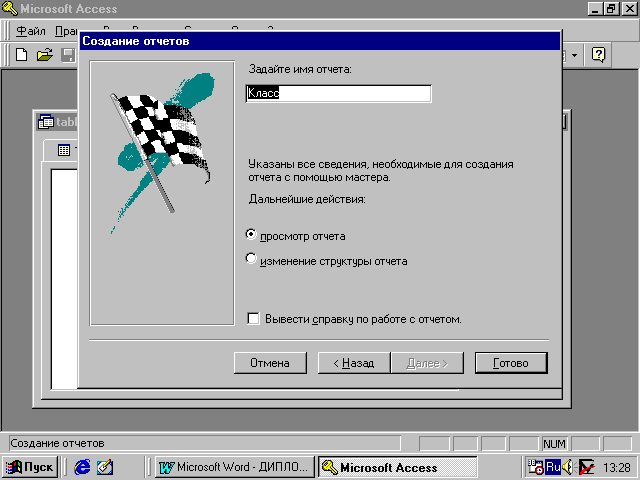Go back with the Назад button

(353, 363)
